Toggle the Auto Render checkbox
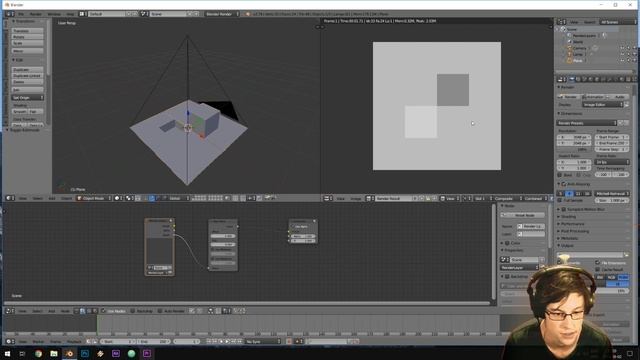Viewport: 640px width, 360px height. click(160, 311)
